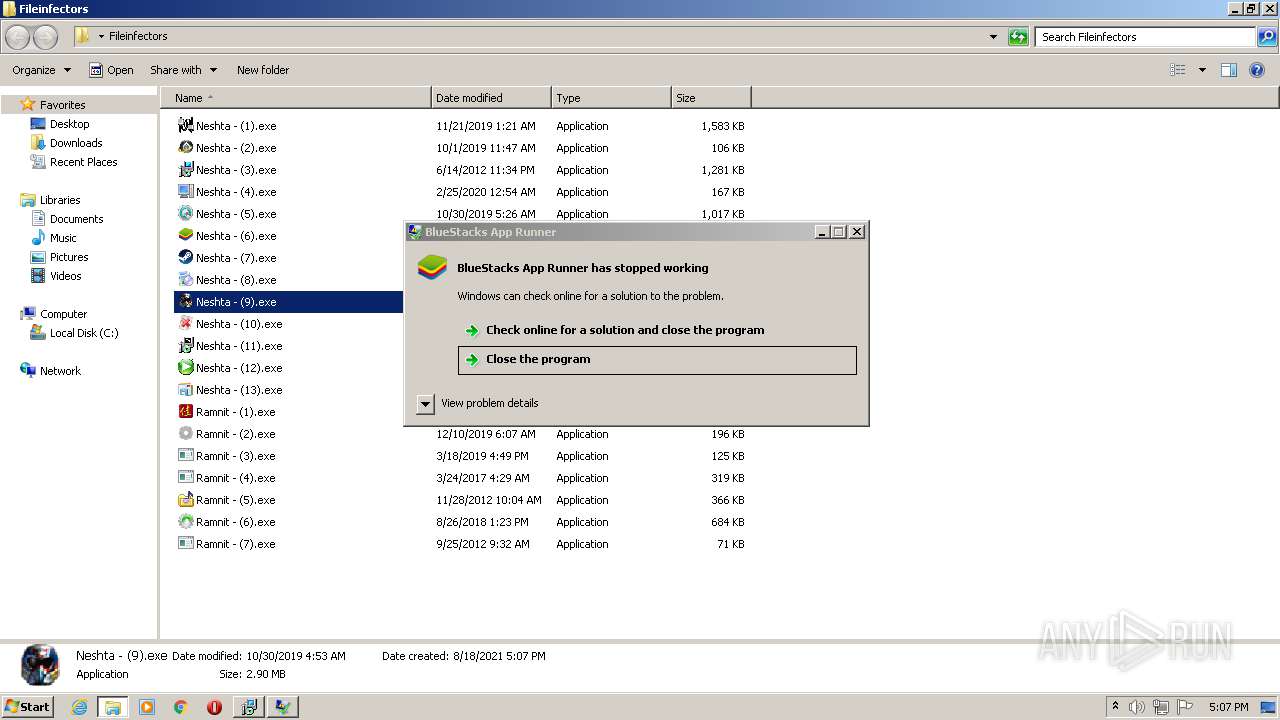The width and height of the screenshot is (1280, 720).
Task: Choose Check online for a solution
Action: (657, 330)
